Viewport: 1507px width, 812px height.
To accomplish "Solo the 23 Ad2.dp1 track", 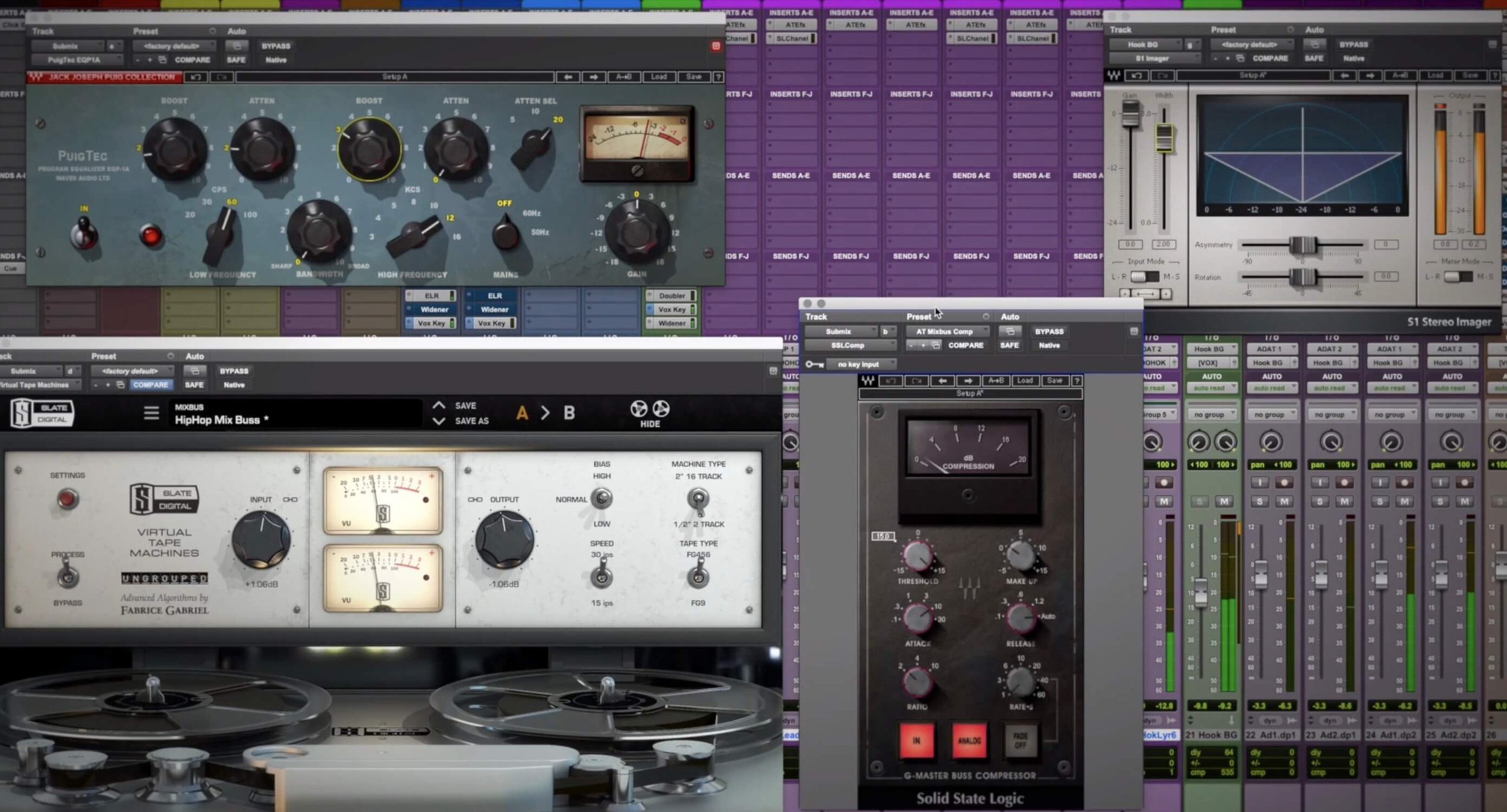I will (1320, 502).
